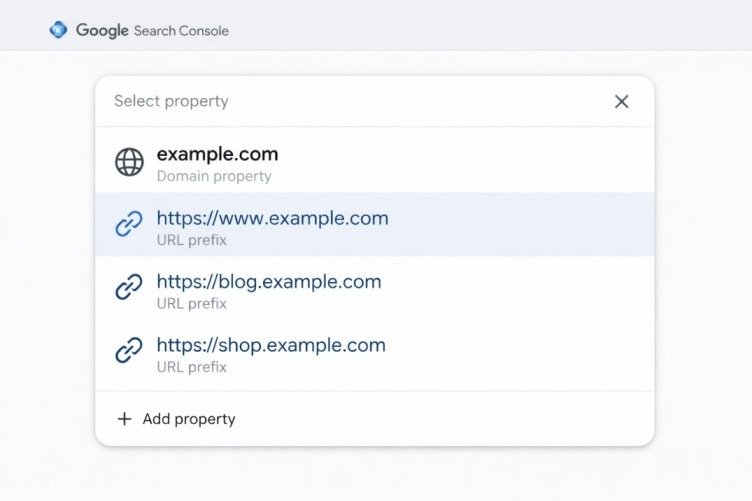Select the example.com domain property
This screenshot has width=752, height=501.
tap(217, 155)
